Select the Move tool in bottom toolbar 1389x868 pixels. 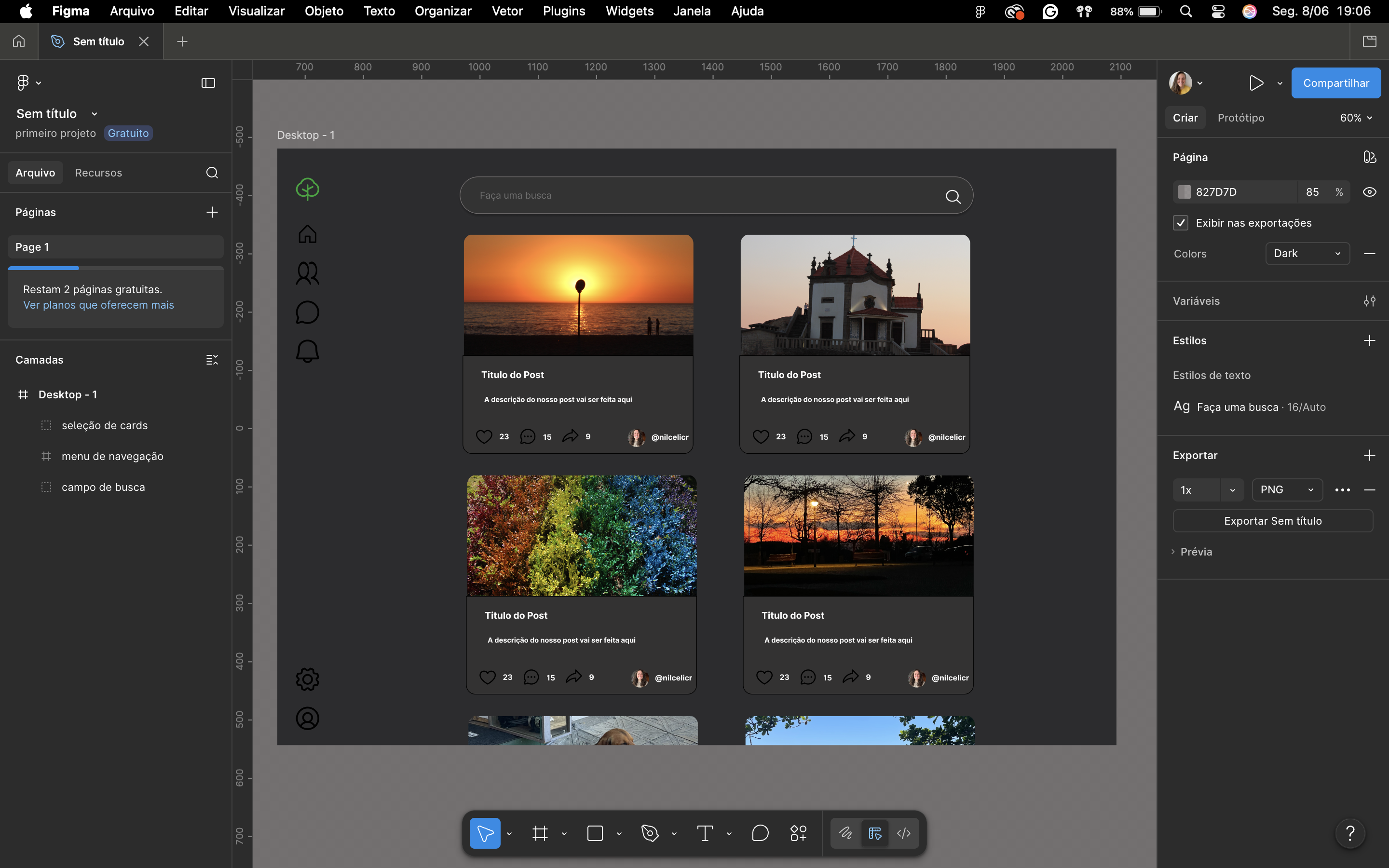pyautogui.click(x=485, y=833)
